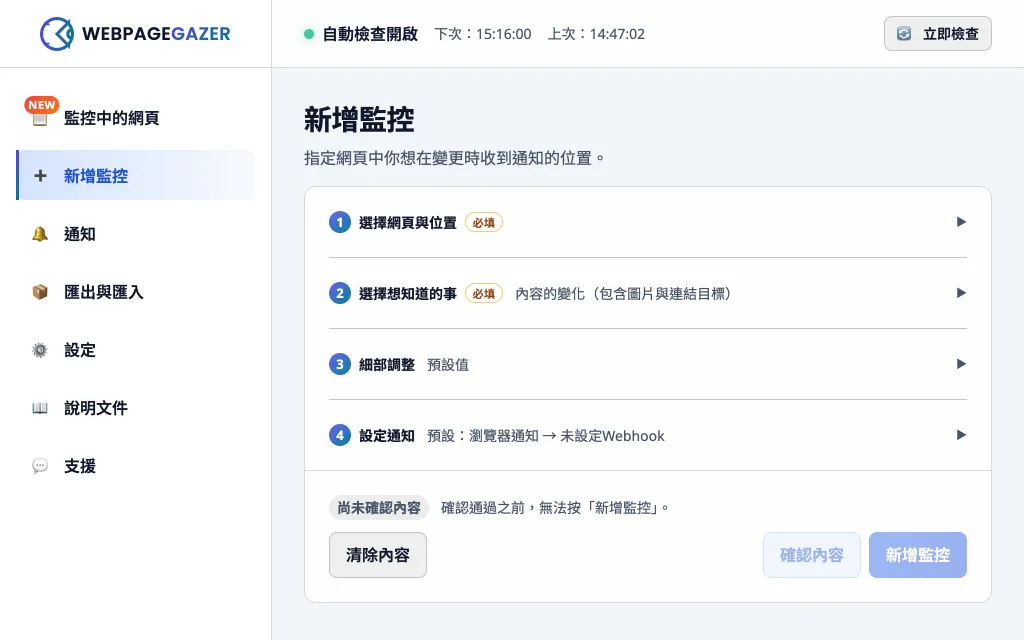Viewport: 1024px width, 640px height.
Task: Click the refresh icon in 立即檢查 button
Action: [904, 34]
